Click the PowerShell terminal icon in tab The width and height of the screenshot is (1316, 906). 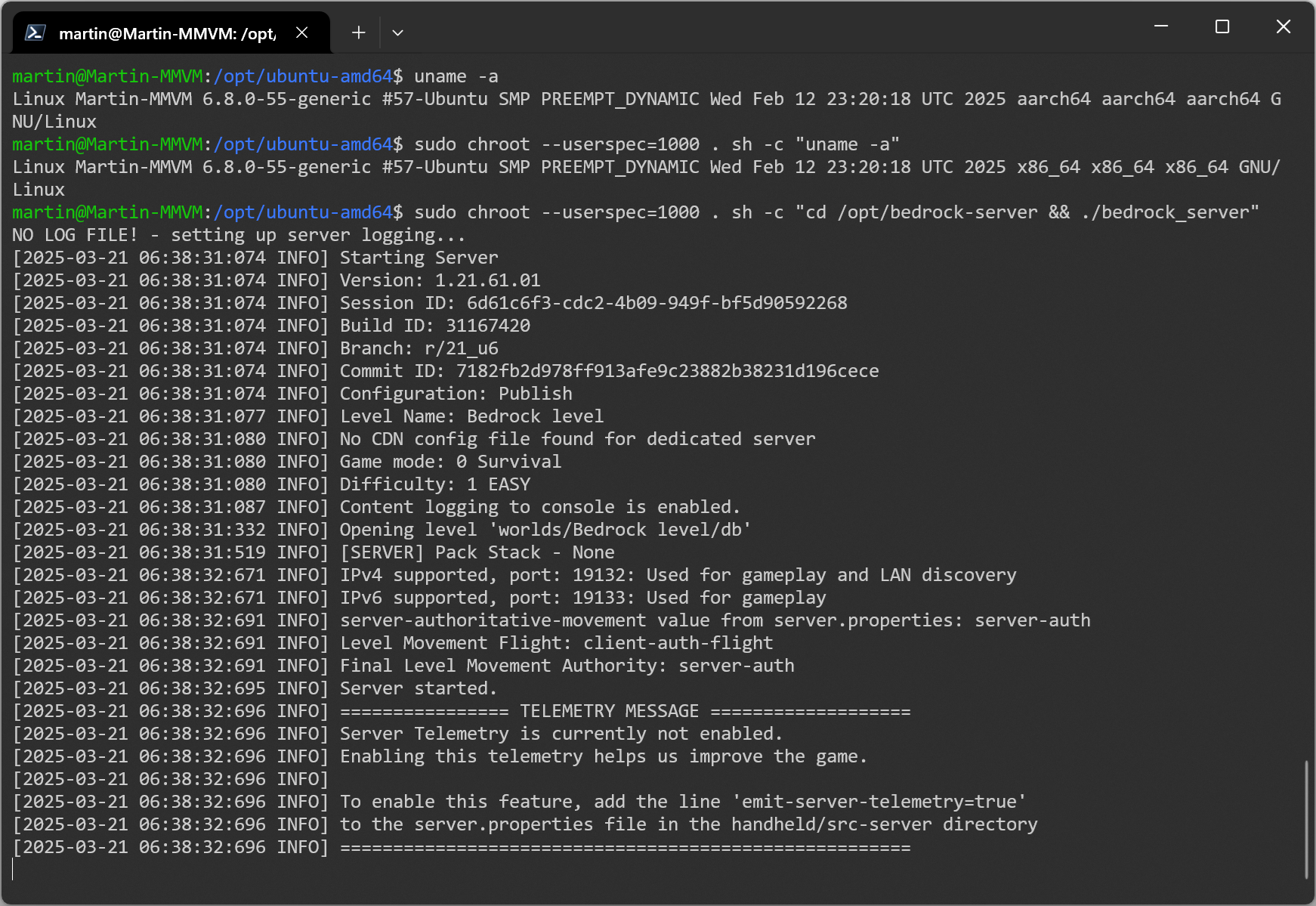[36, 32]
